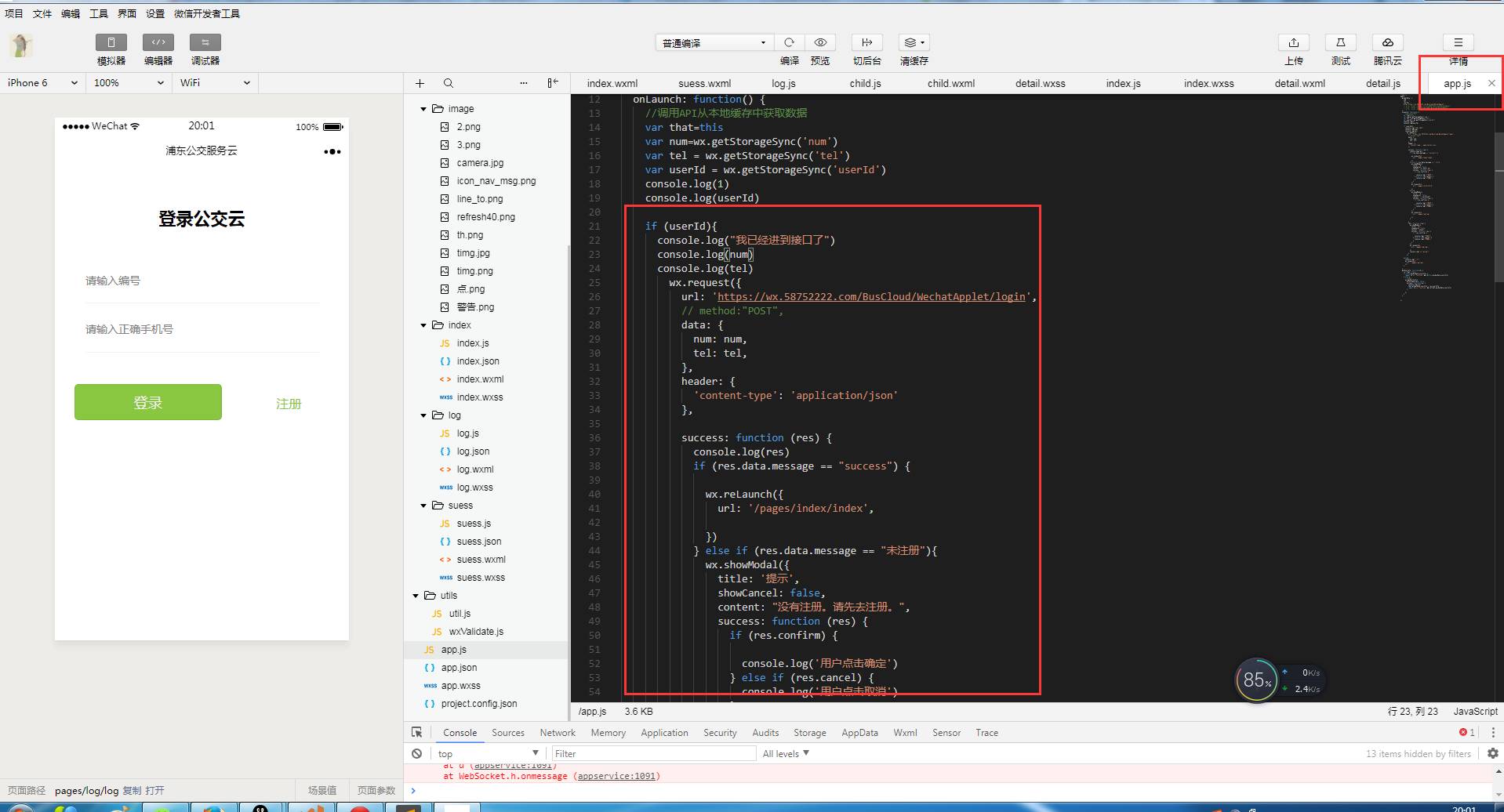Toggle the simulator (模拟器) panel
The width and height of the screenshot is (1504, 812).
[x=111, y=42]
